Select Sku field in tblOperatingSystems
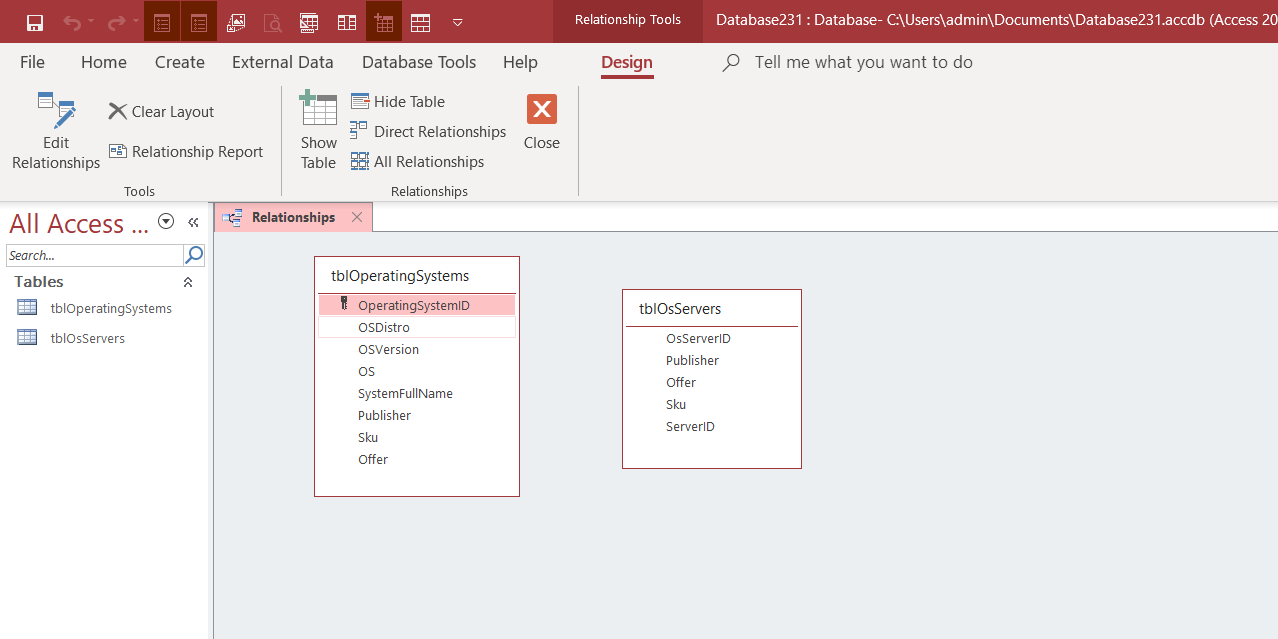 [417, 437]
